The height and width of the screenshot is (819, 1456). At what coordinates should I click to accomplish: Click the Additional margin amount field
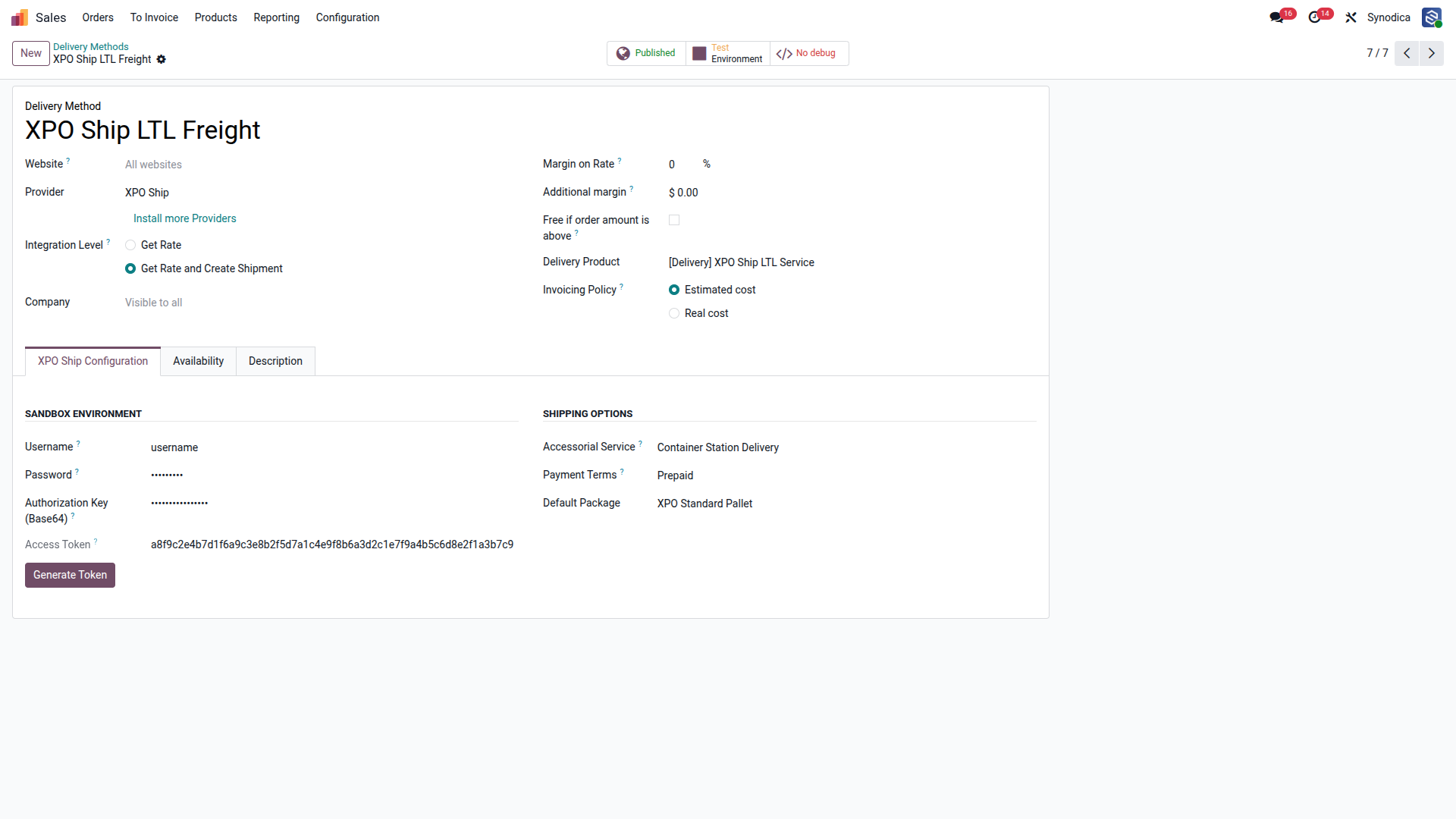683,193
